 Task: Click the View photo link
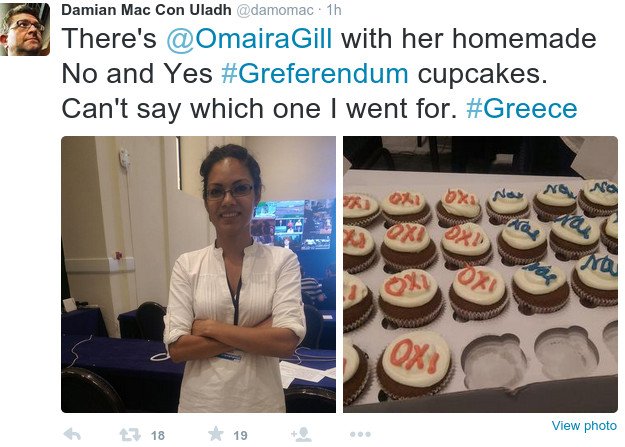tap(584, 425)
